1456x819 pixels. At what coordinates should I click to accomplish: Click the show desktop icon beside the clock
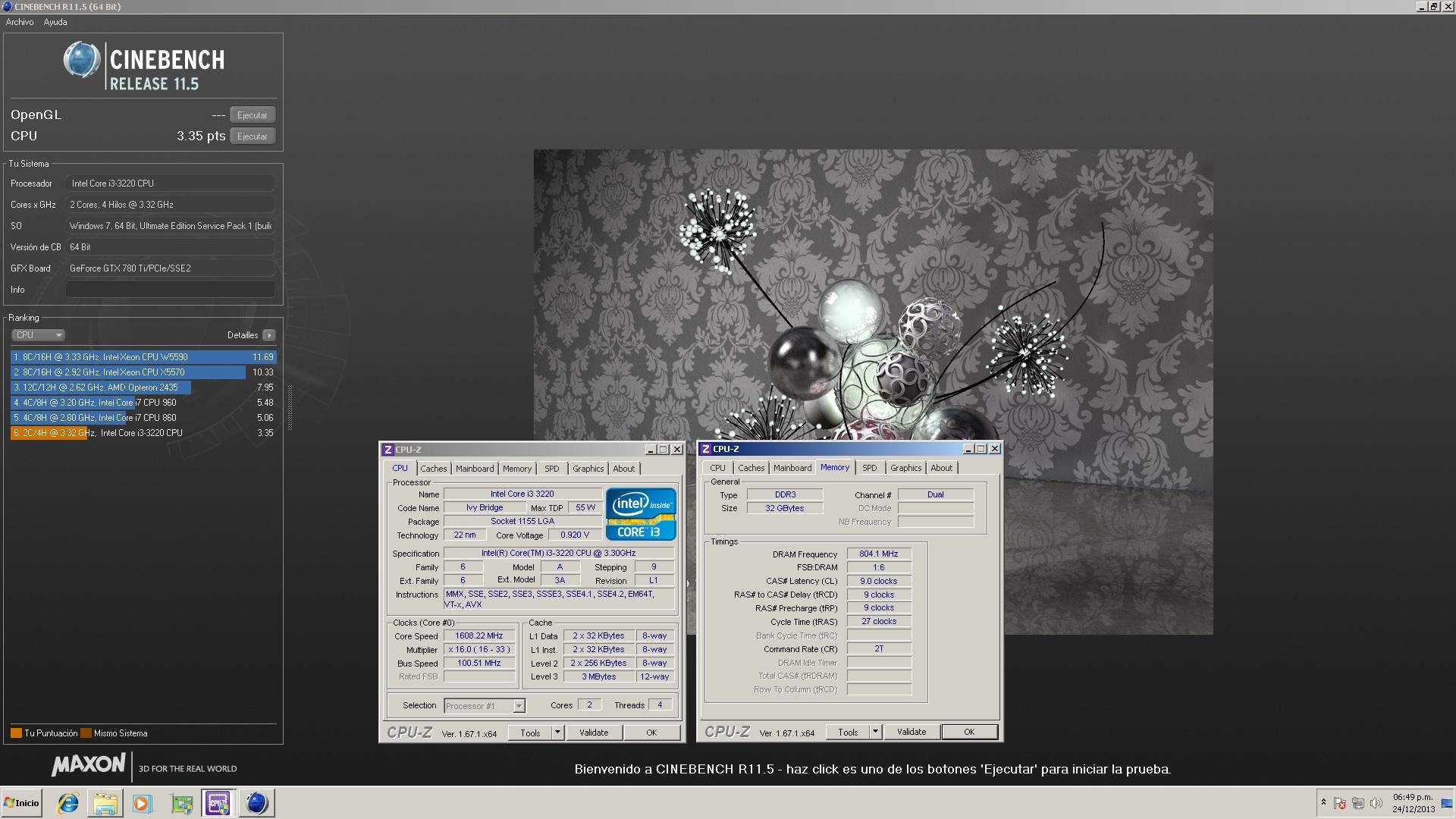coord(1447,803)
